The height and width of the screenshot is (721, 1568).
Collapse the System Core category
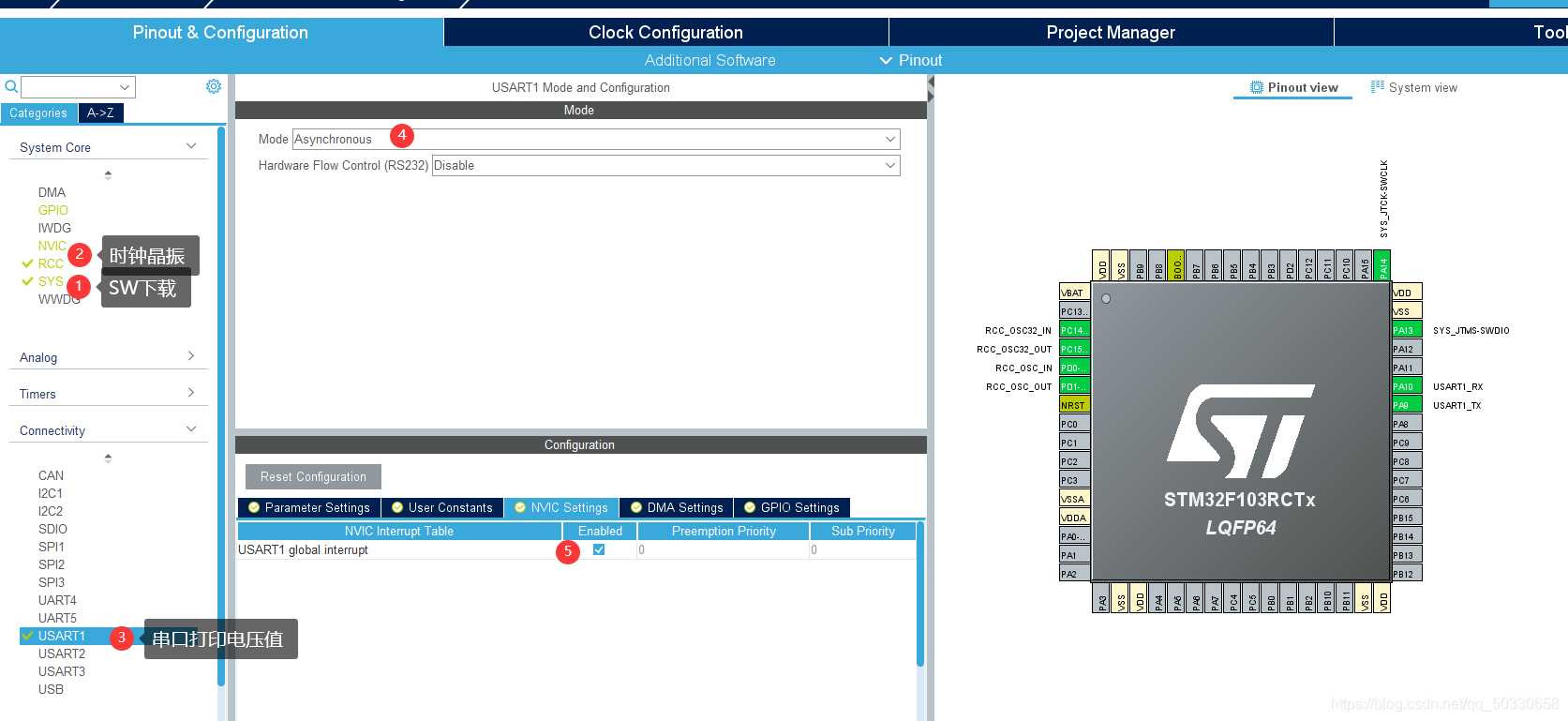click(x=191, y=146)
